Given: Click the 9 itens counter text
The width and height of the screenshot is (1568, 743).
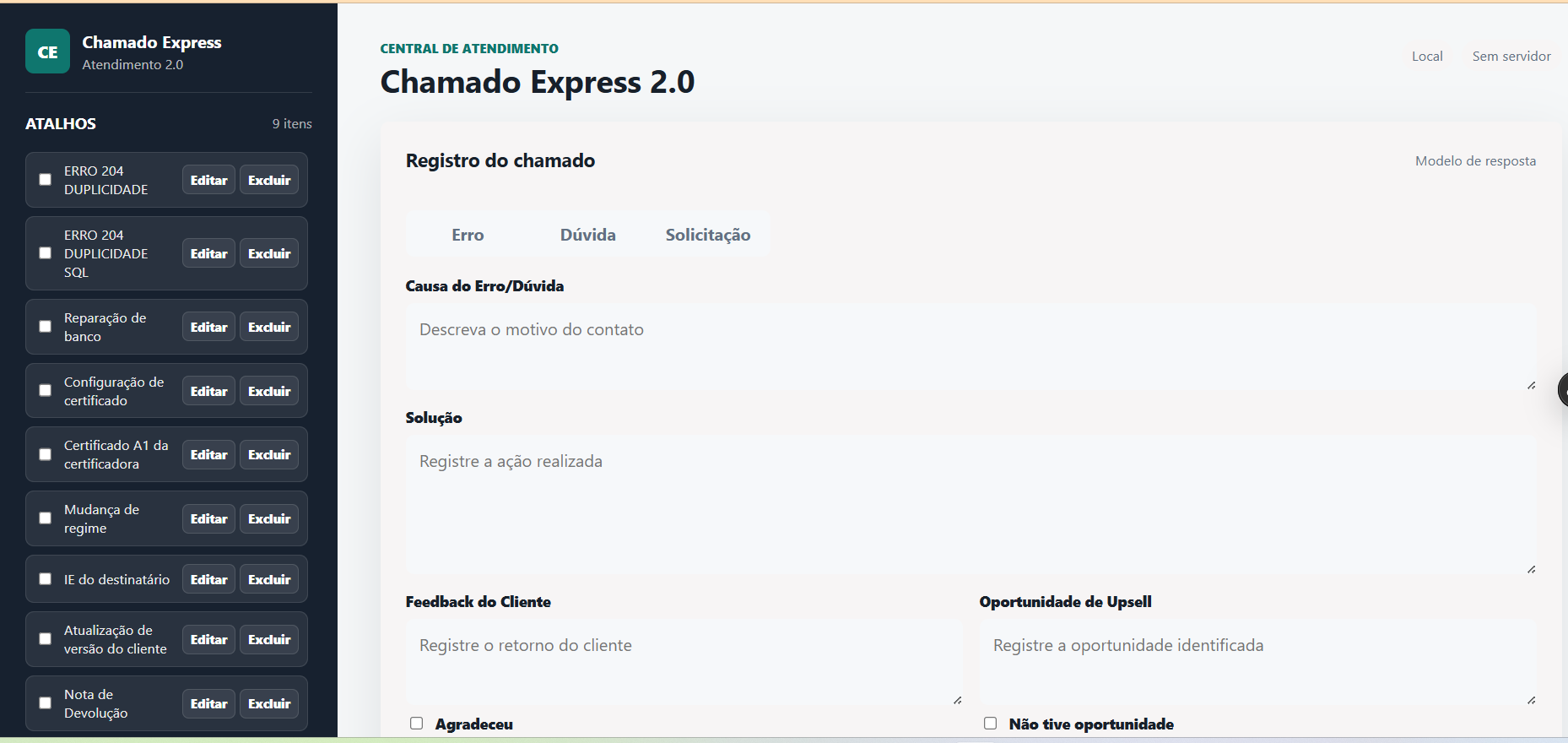Looking at the screenshot, I should click(292, 123).
